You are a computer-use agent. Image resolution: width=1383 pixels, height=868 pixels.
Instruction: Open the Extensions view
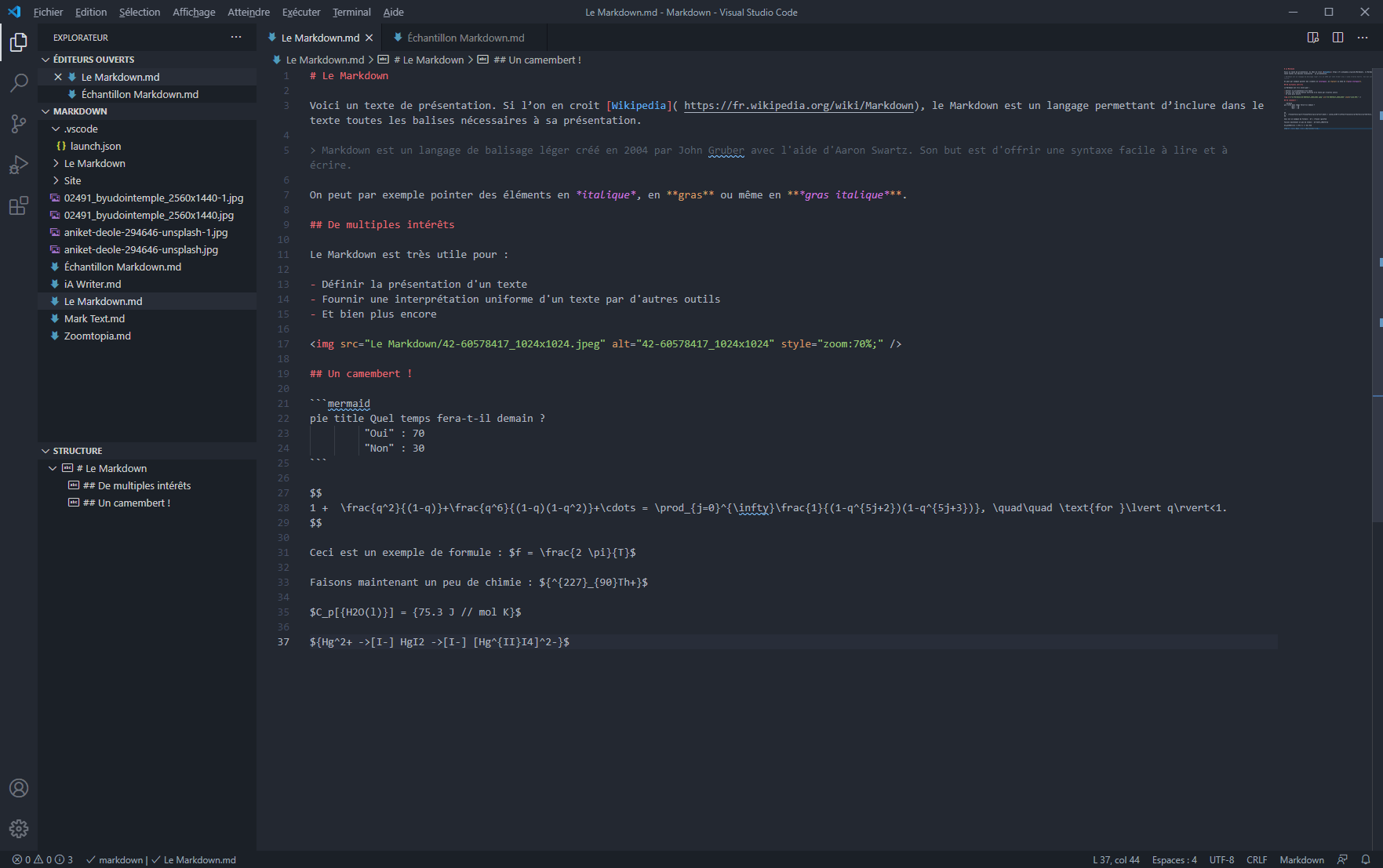point(19,206)
